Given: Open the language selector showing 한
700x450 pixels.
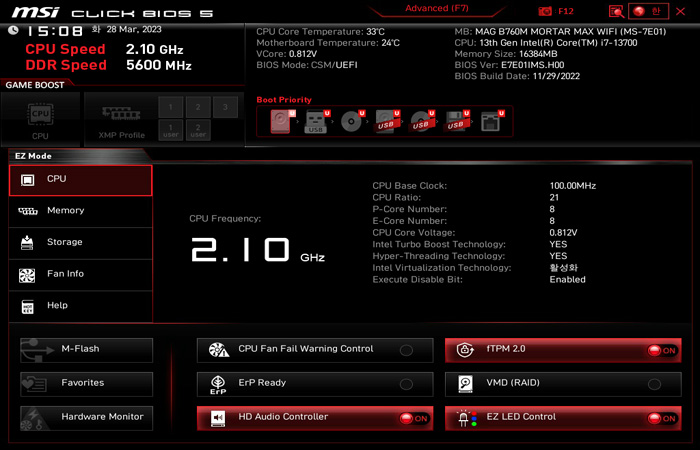Looking at the screenshot, I should click(648, 11).
